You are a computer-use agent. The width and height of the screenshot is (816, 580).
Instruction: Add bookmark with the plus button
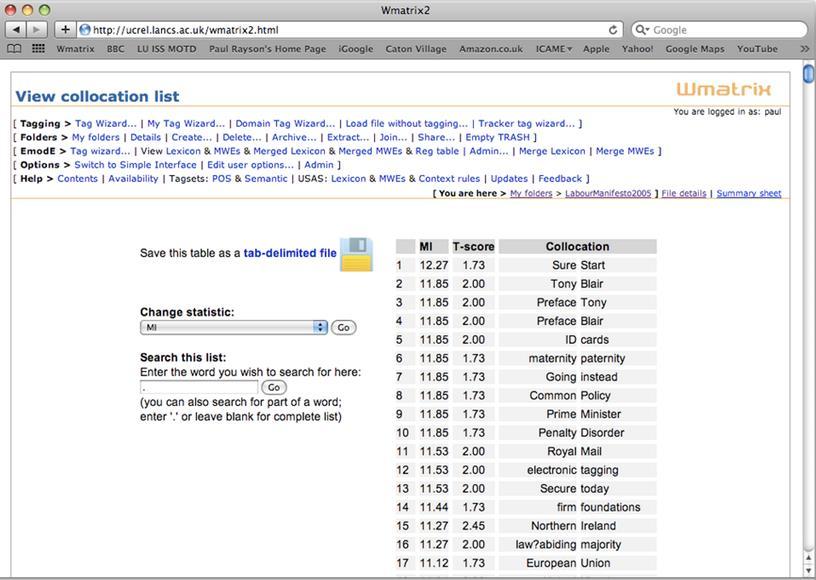point(65,30)
